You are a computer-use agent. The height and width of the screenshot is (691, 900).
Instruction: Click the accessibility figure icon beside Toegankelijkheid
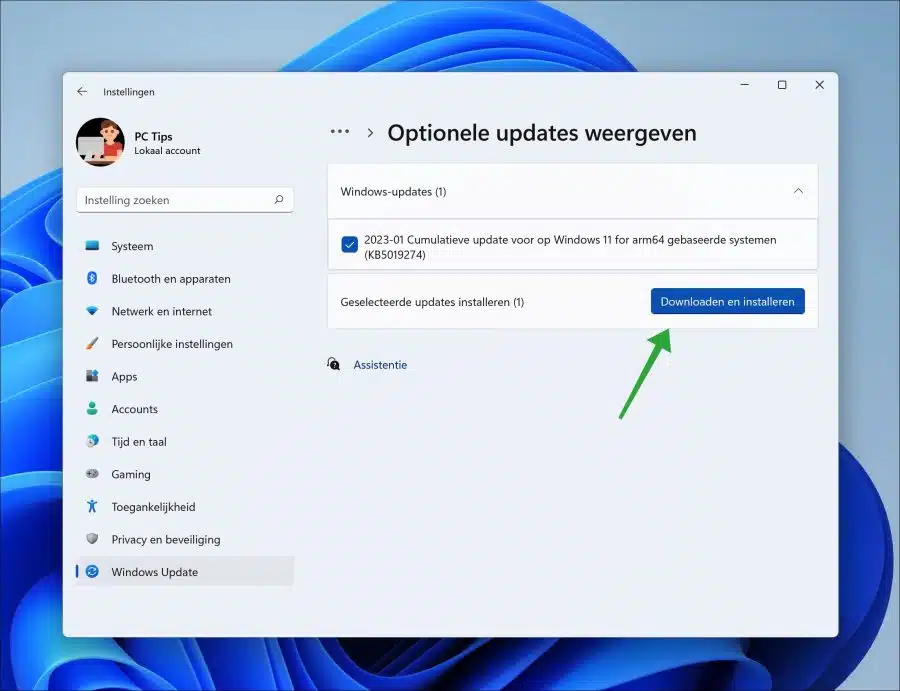[x=92, y=506]
